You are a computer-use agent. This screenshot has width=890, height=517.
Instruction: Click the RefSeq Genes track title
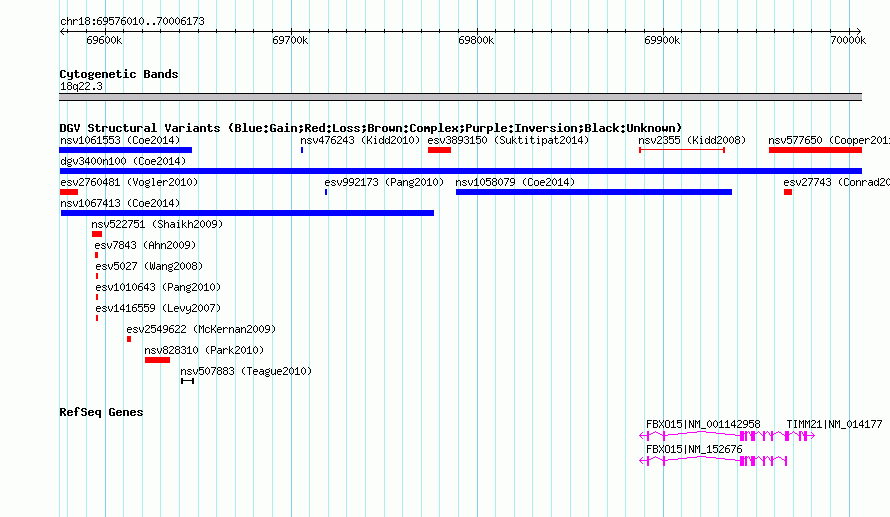click(101, 412)
